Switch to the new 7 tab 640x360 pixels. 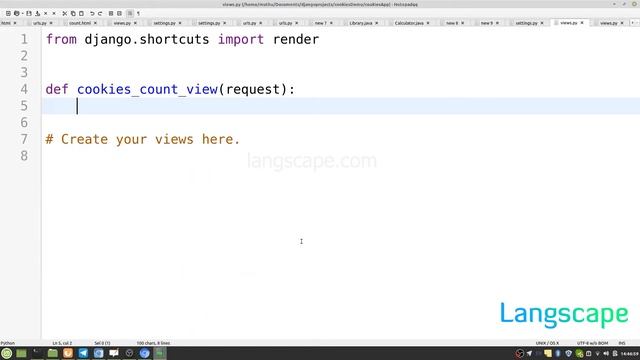321,23
